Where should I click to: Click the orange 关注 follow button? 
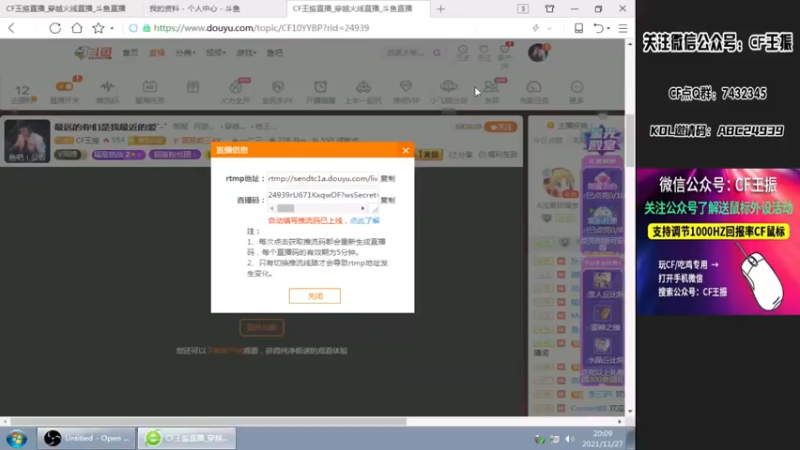(501, 127)
